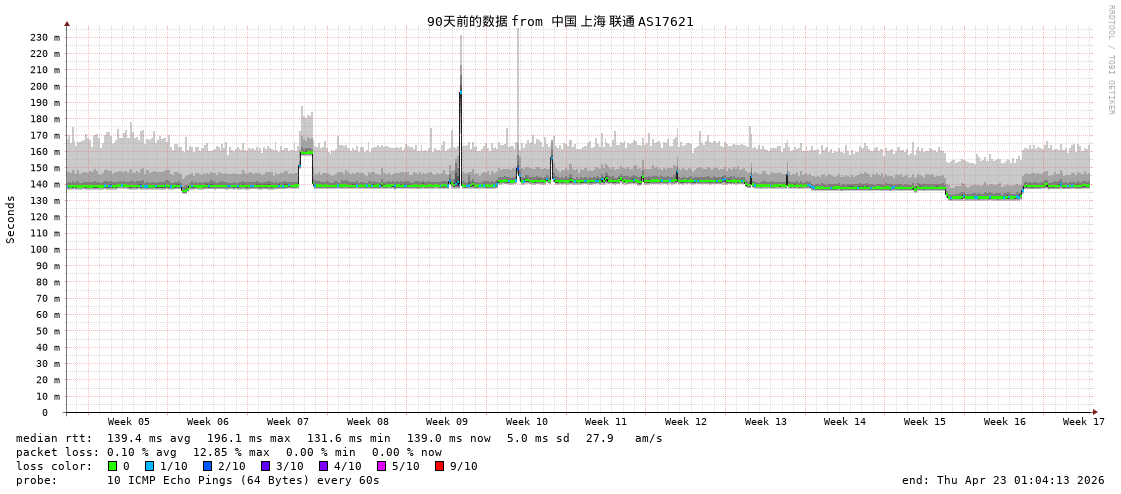The width and height of the screenshot is (1121, 494).
Task: Click the lowered latency dip in Week 16
Action: (984, 197)
